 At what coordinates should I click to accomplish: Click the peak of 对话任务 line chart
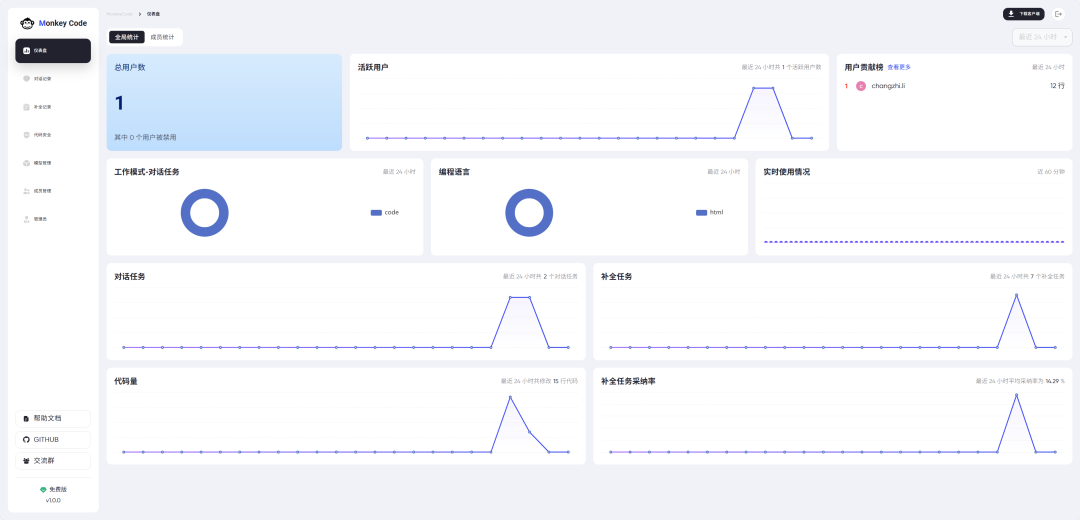point(519,298)
